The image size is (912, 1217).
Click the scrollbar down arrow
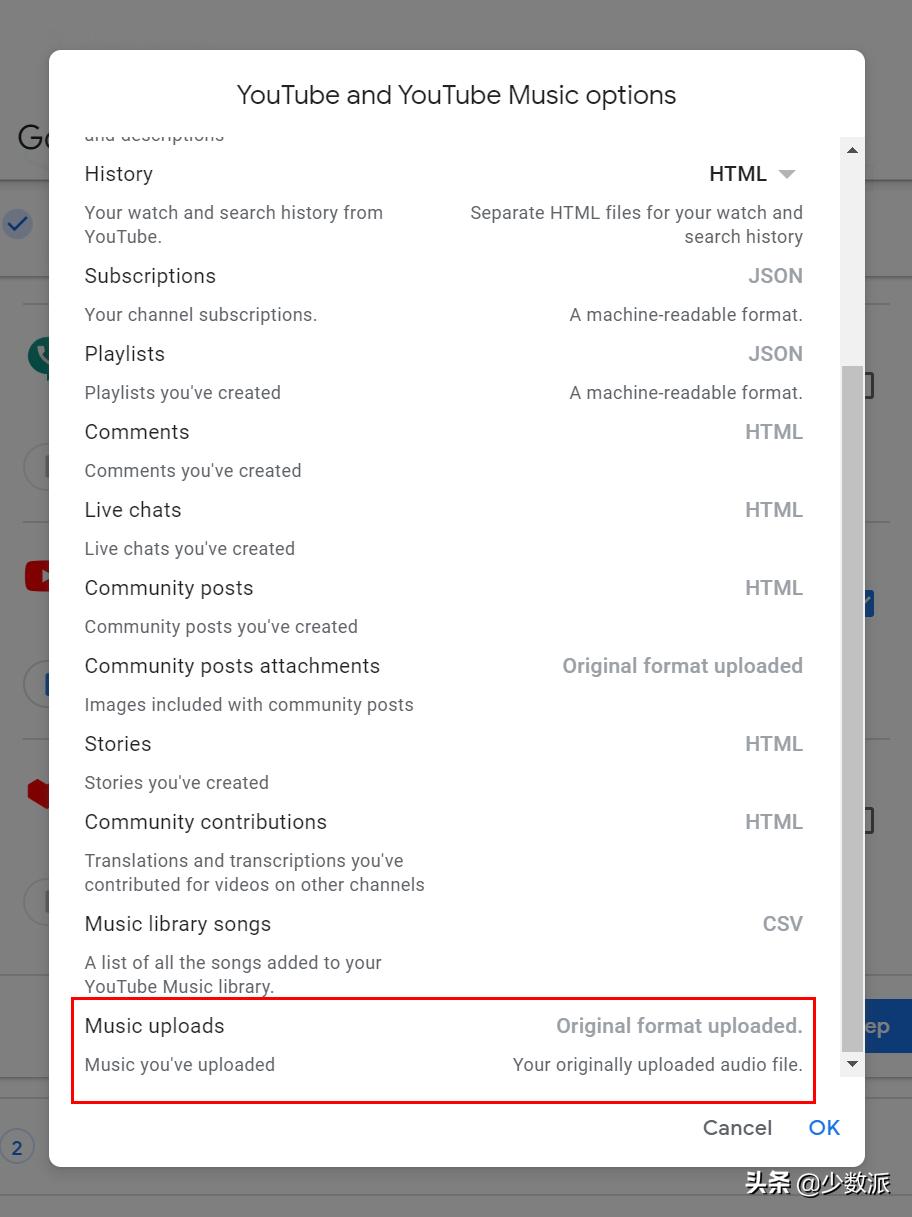click(852, 1064)
